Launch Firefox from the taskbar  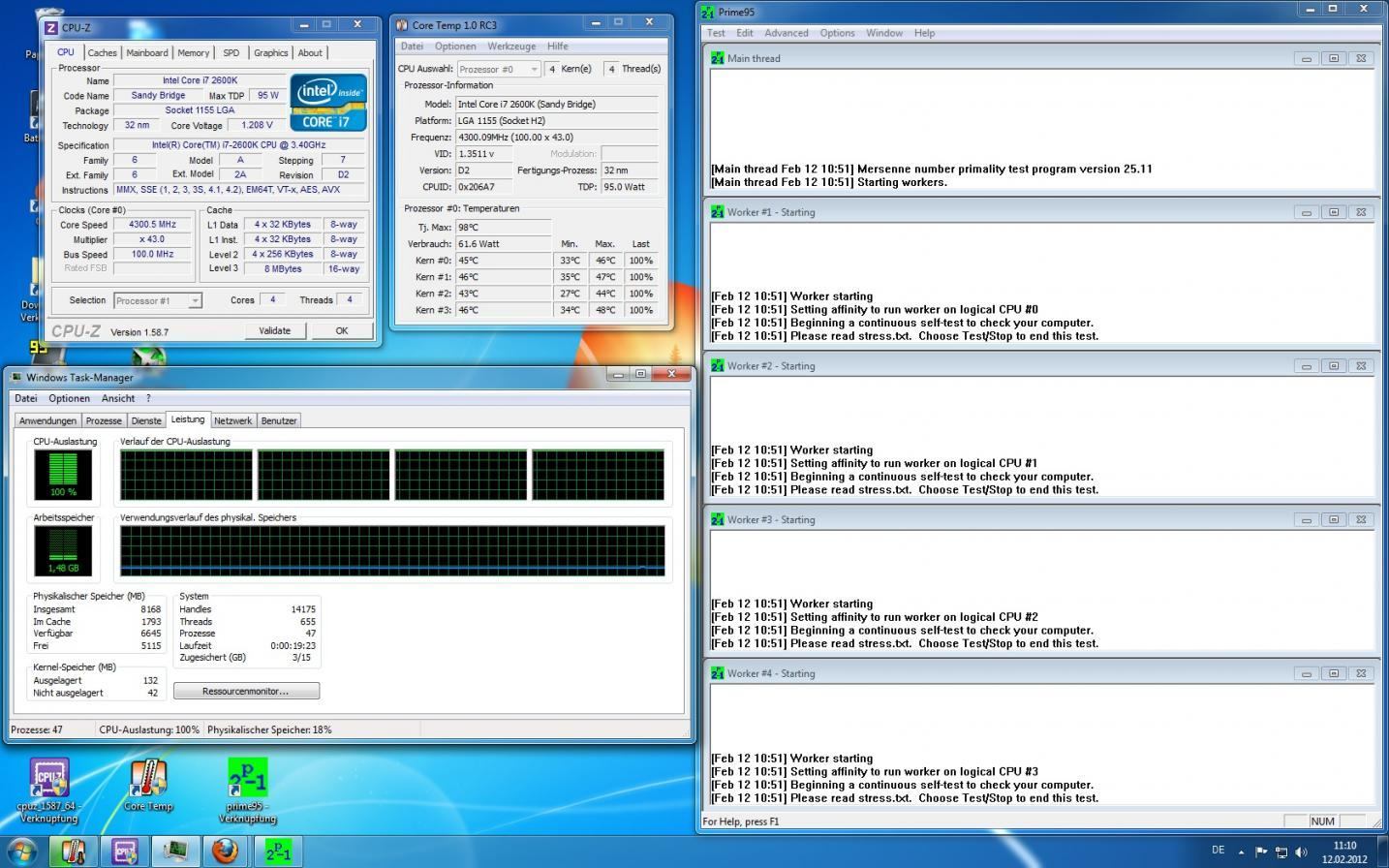(225, 852)
